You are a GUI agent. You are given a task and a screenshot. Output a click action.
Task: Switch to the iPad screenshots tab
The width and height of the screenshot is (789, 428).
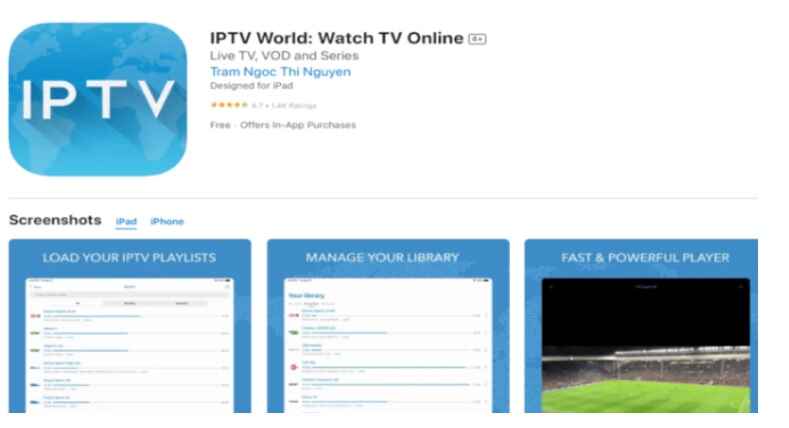126,221
